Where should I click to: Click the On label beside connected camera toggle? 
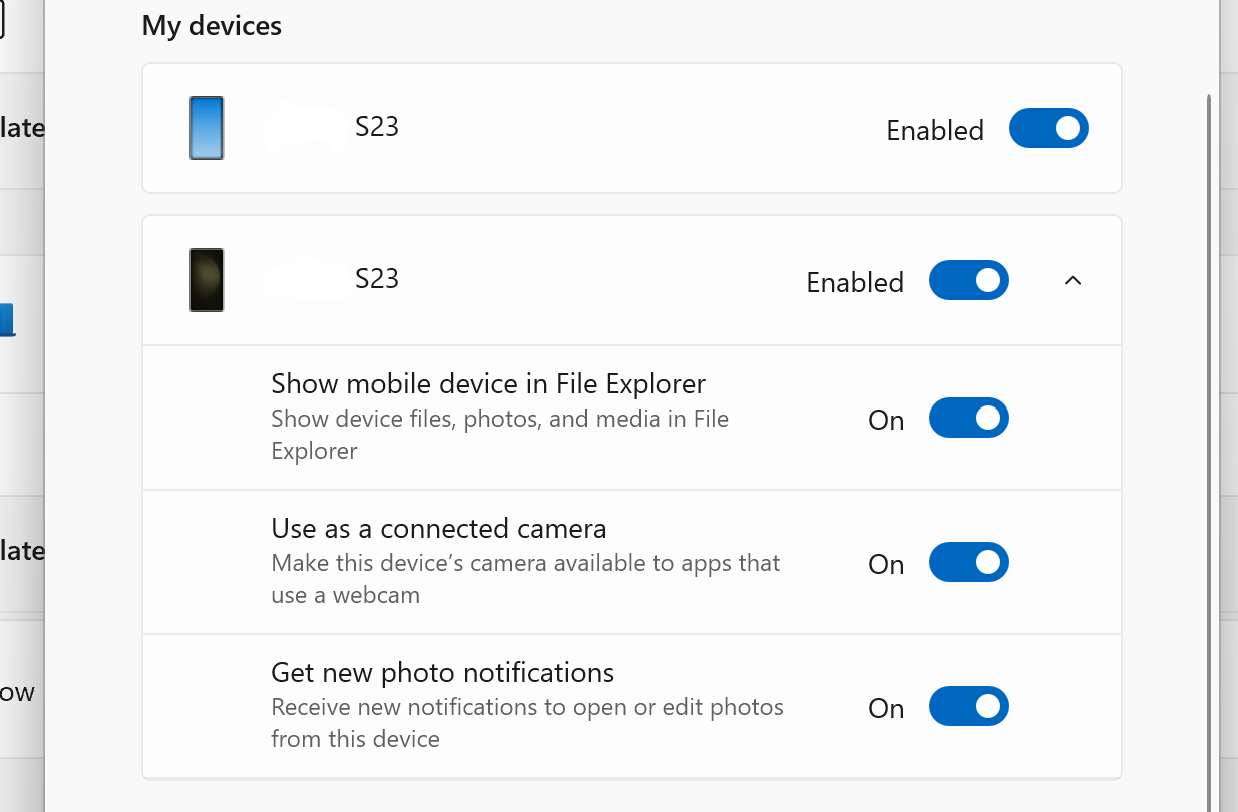(x=886, y=565)
